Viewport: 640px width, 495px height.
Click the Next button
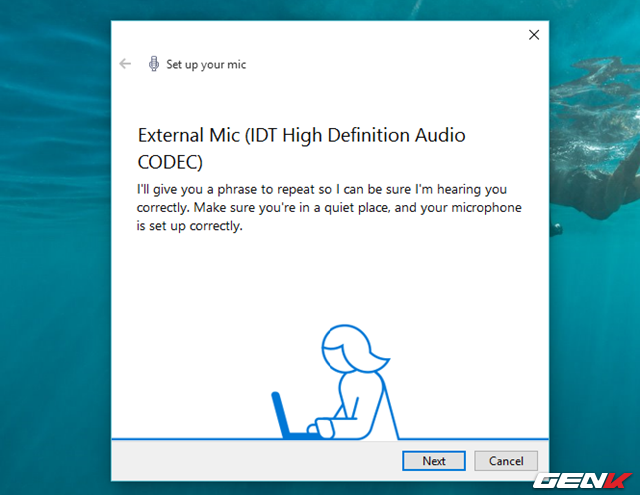click(433, 461)
